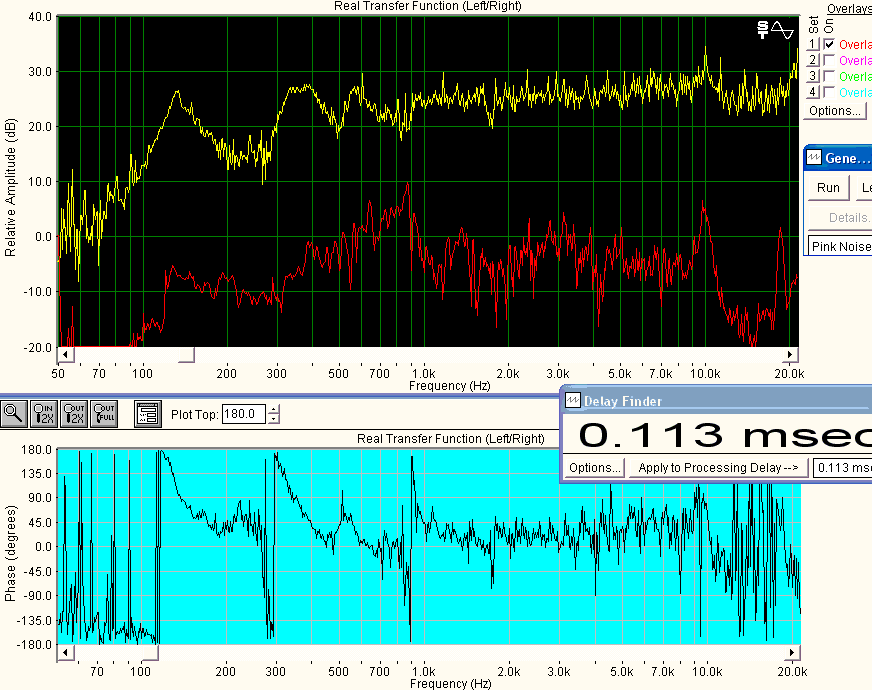Click the ST marker icon in the amplitude plot
This screenshot has width=872, height=690.
(763, 29)
